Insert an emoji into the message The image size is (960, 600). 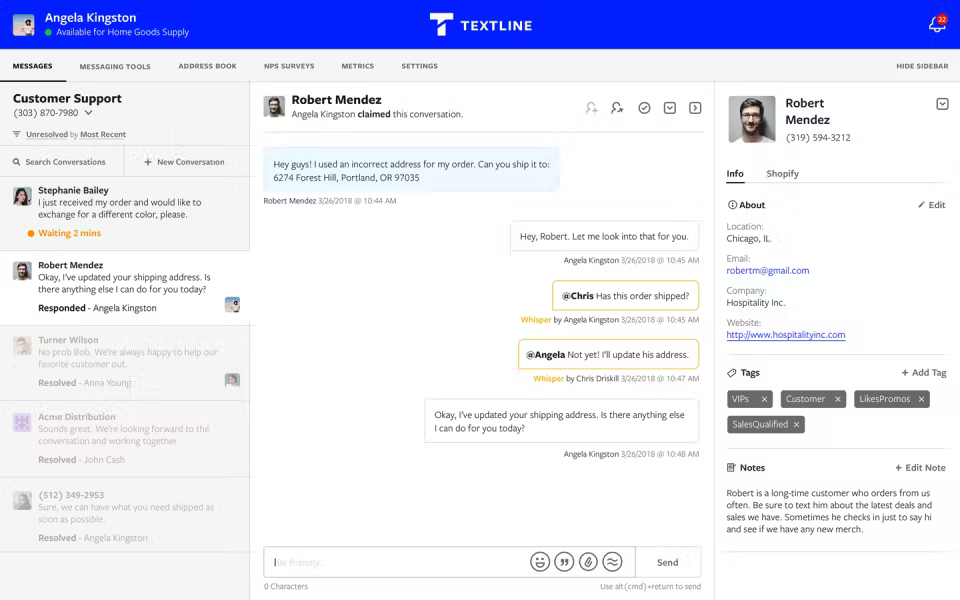(539, 562)
